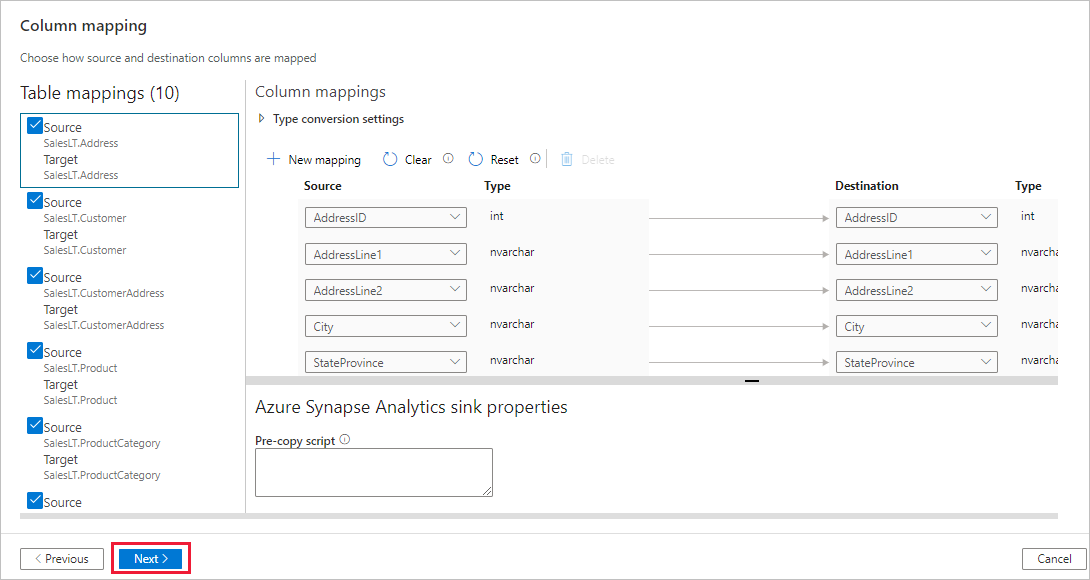Toggle the SalesLT.ProductCategory mapping checkbox

click(33, 424)
